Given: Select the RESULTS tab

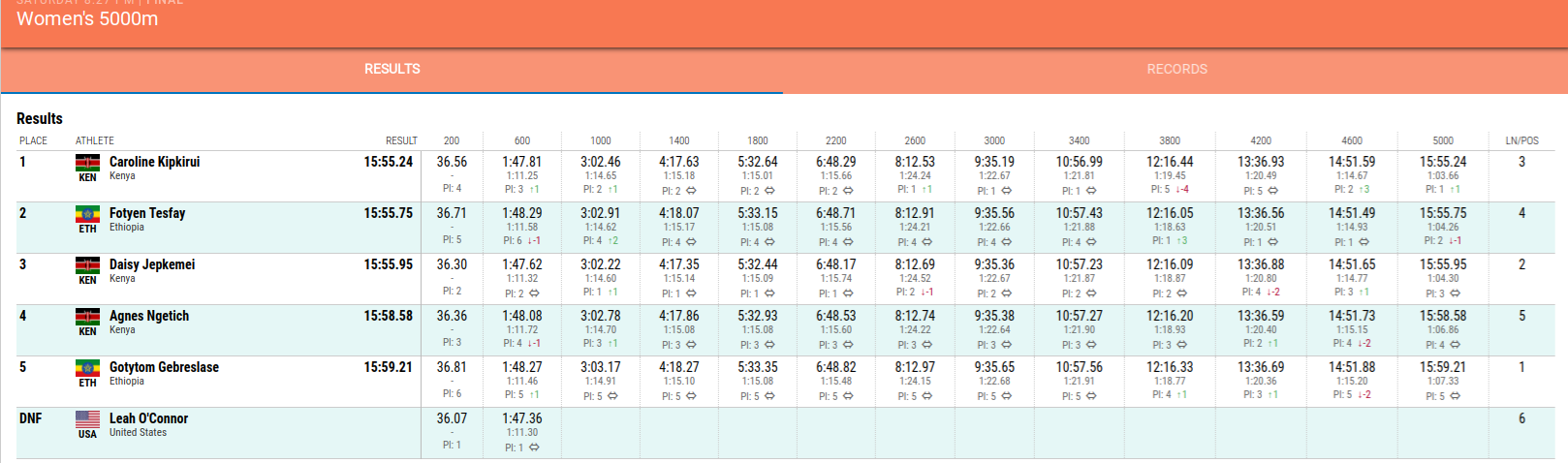Looking at the screenshot, I should 392,69.
